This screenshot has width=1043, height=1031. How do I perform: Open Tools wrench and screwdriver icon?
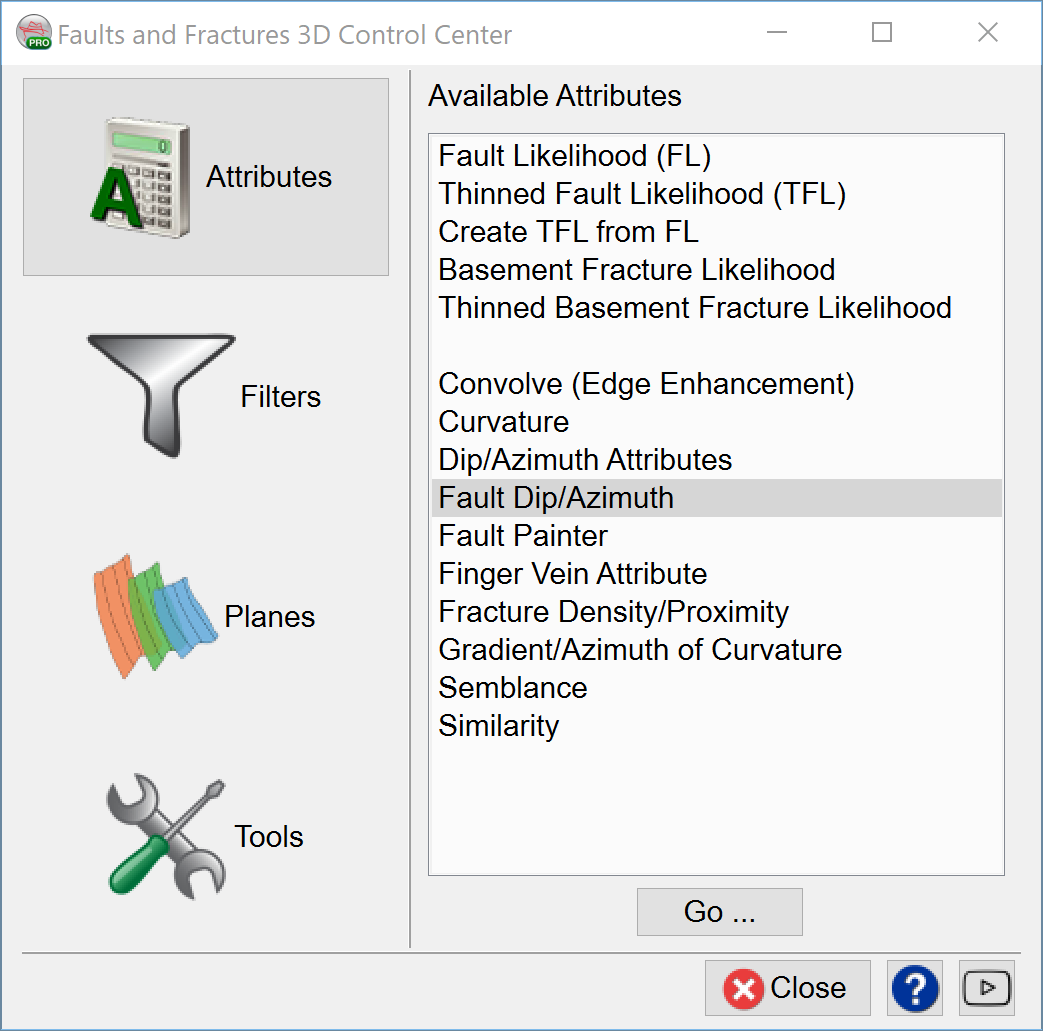pos(165,836)
